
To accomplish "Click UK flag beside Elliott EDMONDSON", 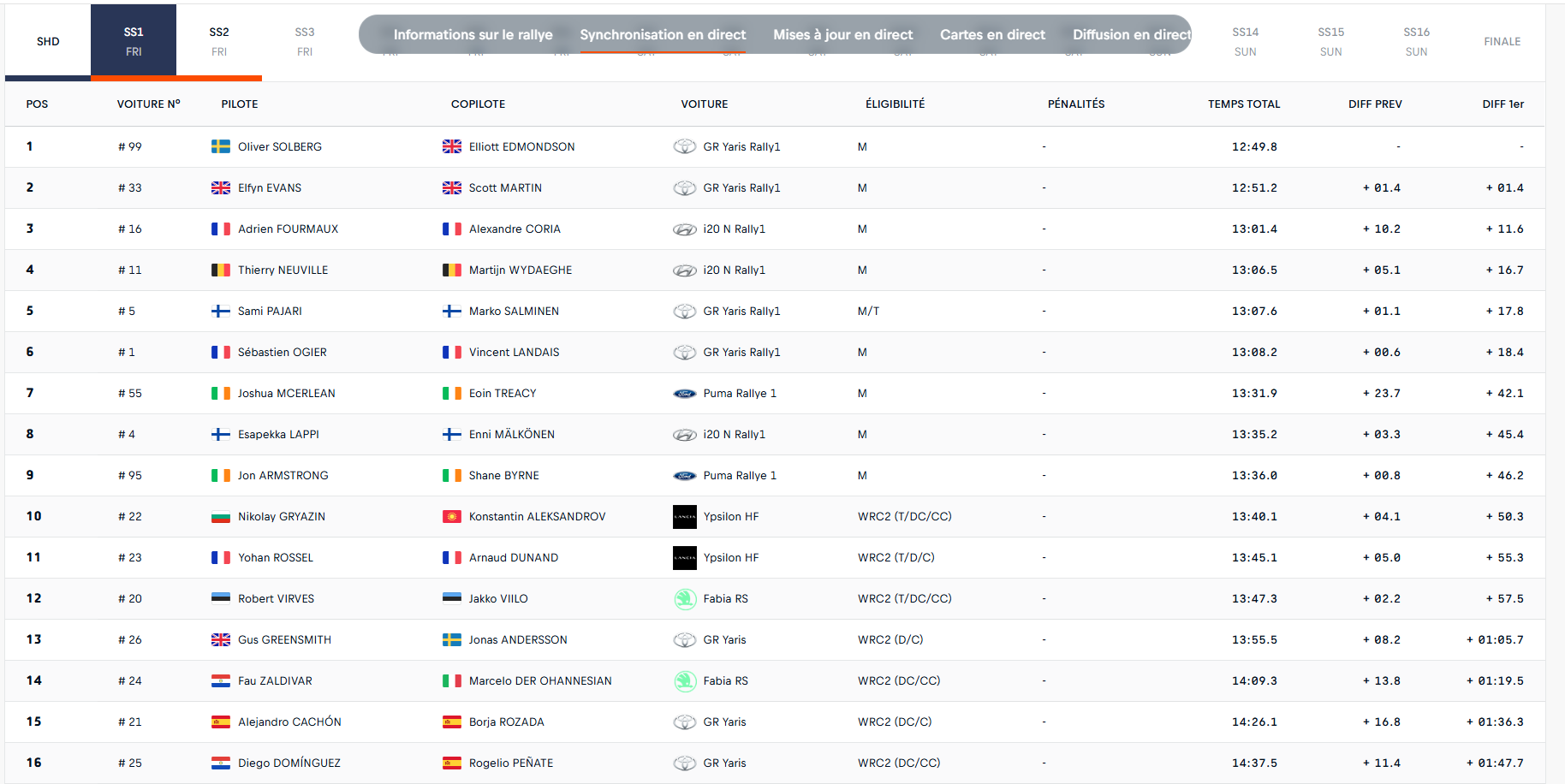I will pyautogui.click(x=452, y=146).
